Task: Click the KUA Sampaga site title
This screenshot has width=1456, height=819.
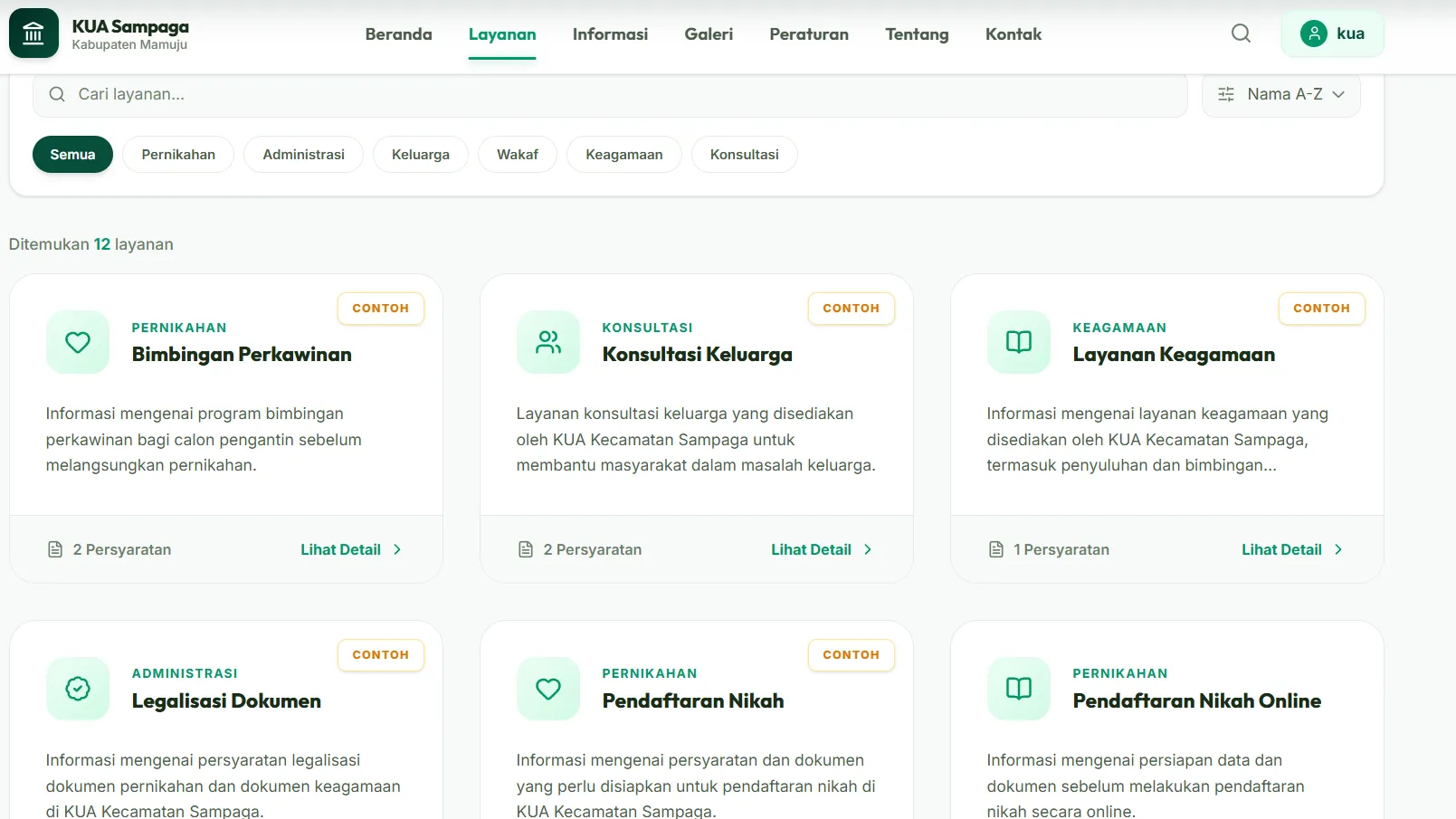Action: 130,26
